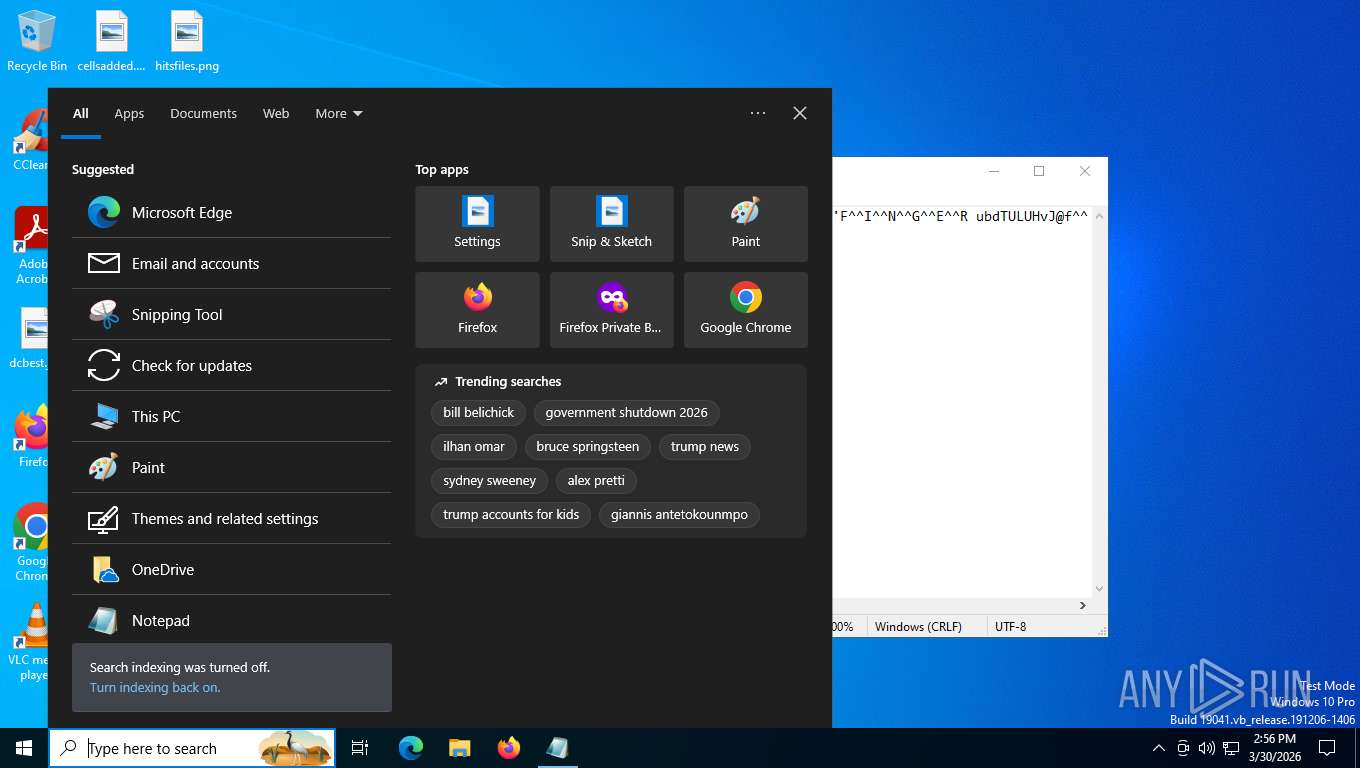The width and height of the screenshot is (1360, 768).
Task: Search trending bill belichick
Action: pyautogui.click(x=478, y=412)
